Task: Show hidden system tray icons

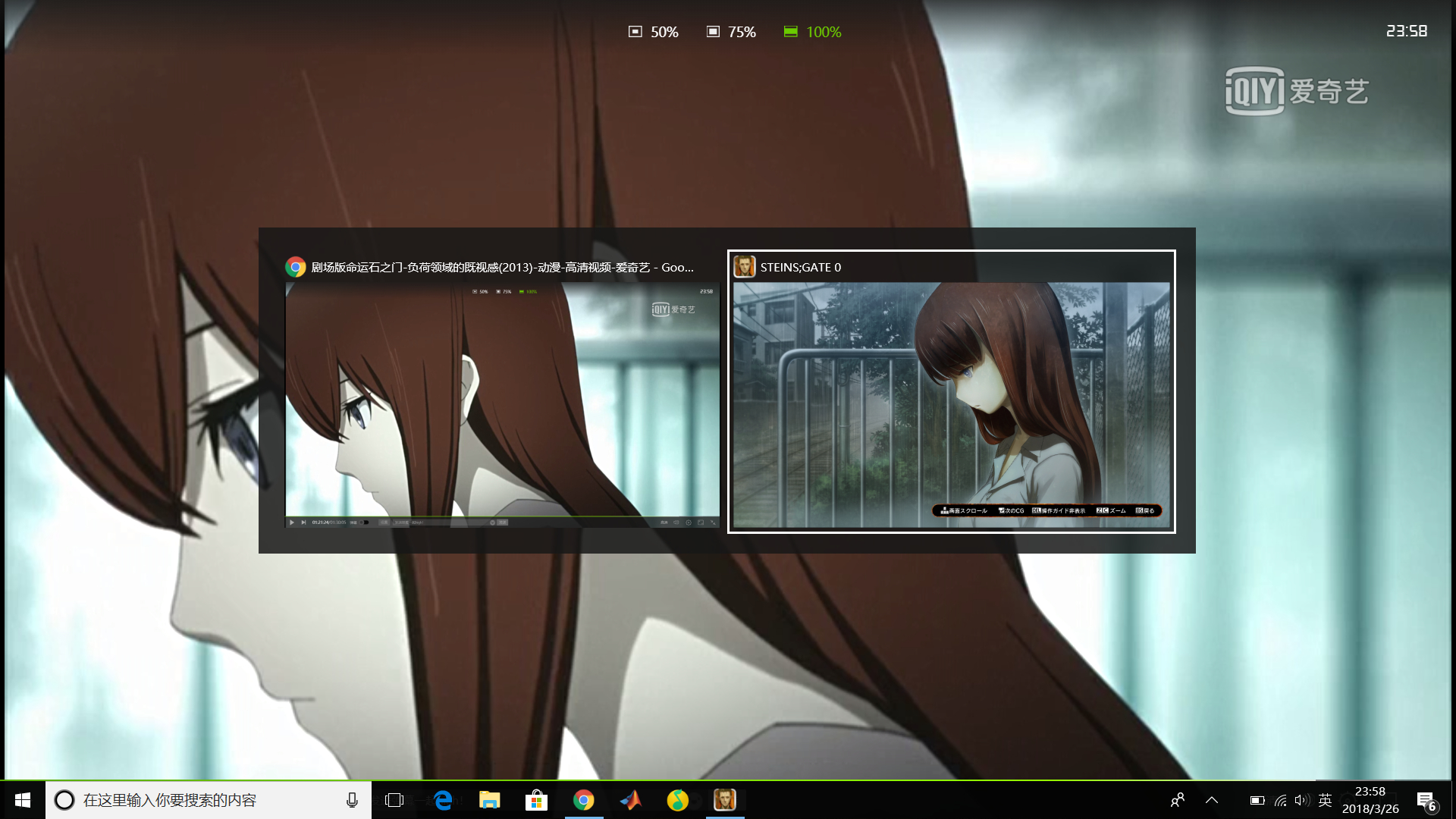Action: 1212,800
